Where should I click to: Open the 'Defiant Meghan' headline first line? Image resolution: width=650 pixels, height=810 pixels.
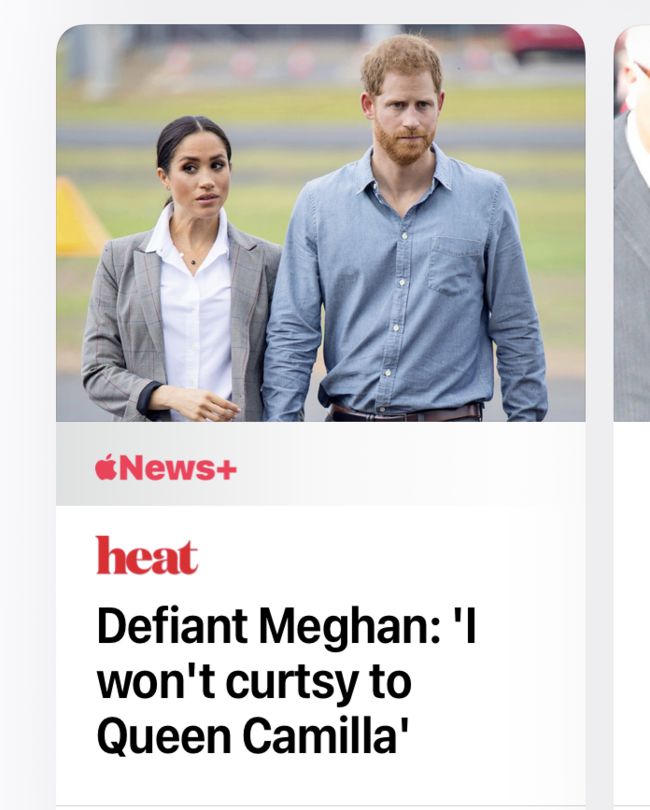pyautogui.click(x=286, y=626)
